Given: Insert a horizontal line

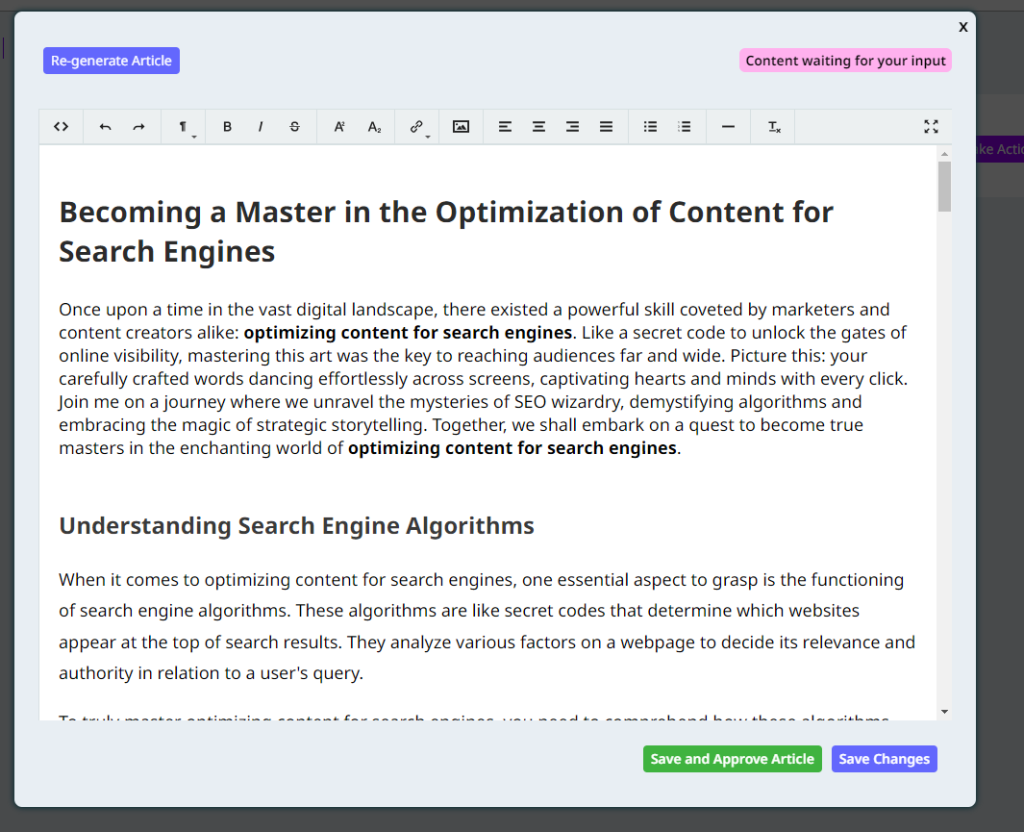Looking at the screenshot, I should (728, 127).
